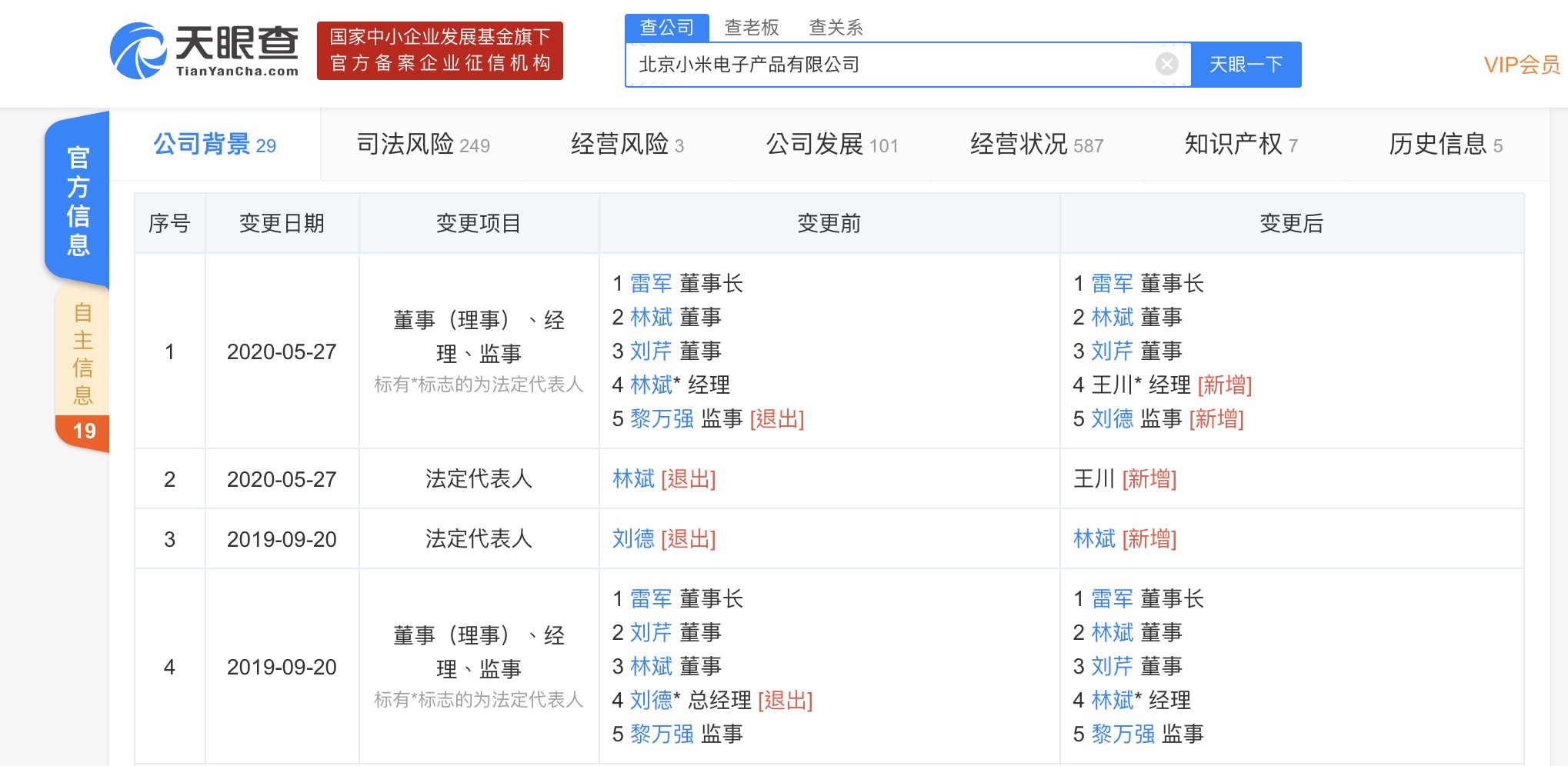Open 林斌* 经理 link in row 4 变更后
Screen dimensions: 1568x766
[x=1112, y=701]
